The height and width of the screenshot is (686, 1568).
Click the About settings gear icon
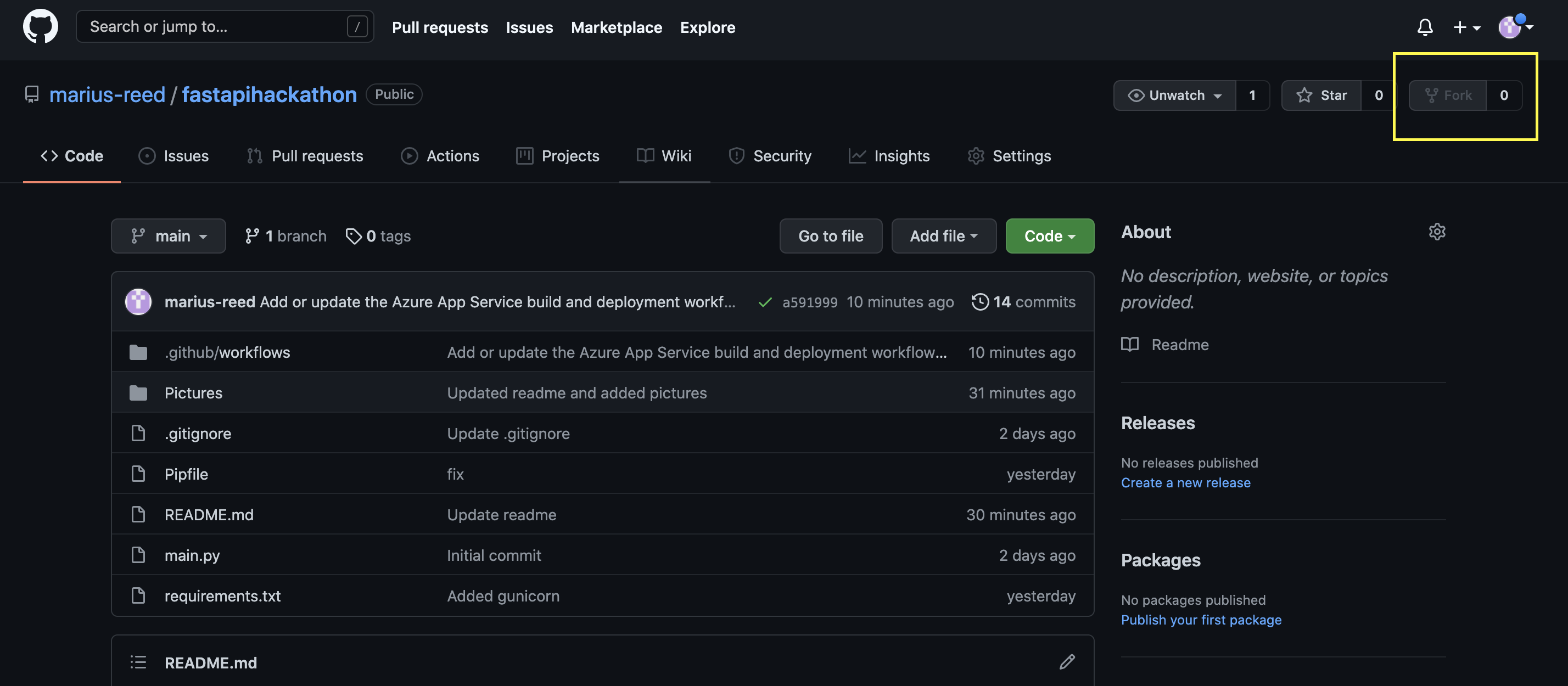click(1437, 232)
